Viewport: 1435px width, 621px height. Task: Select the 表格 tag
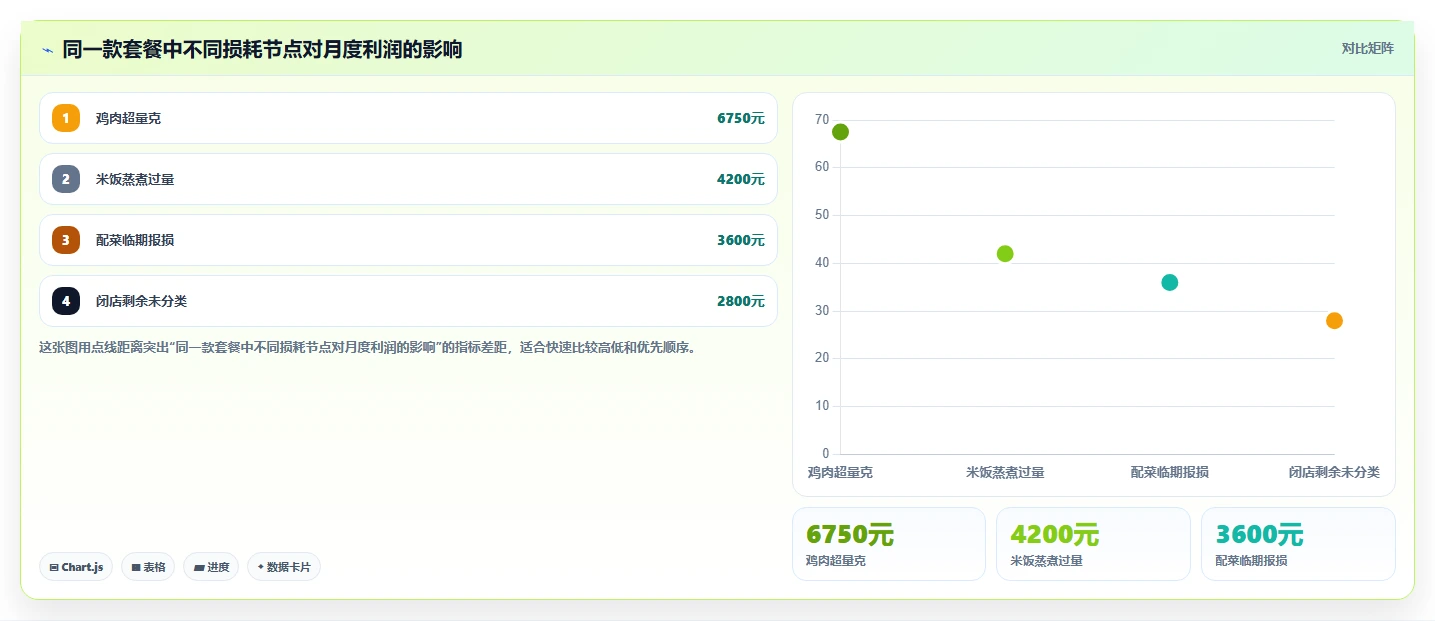click(x=148, y=567)
